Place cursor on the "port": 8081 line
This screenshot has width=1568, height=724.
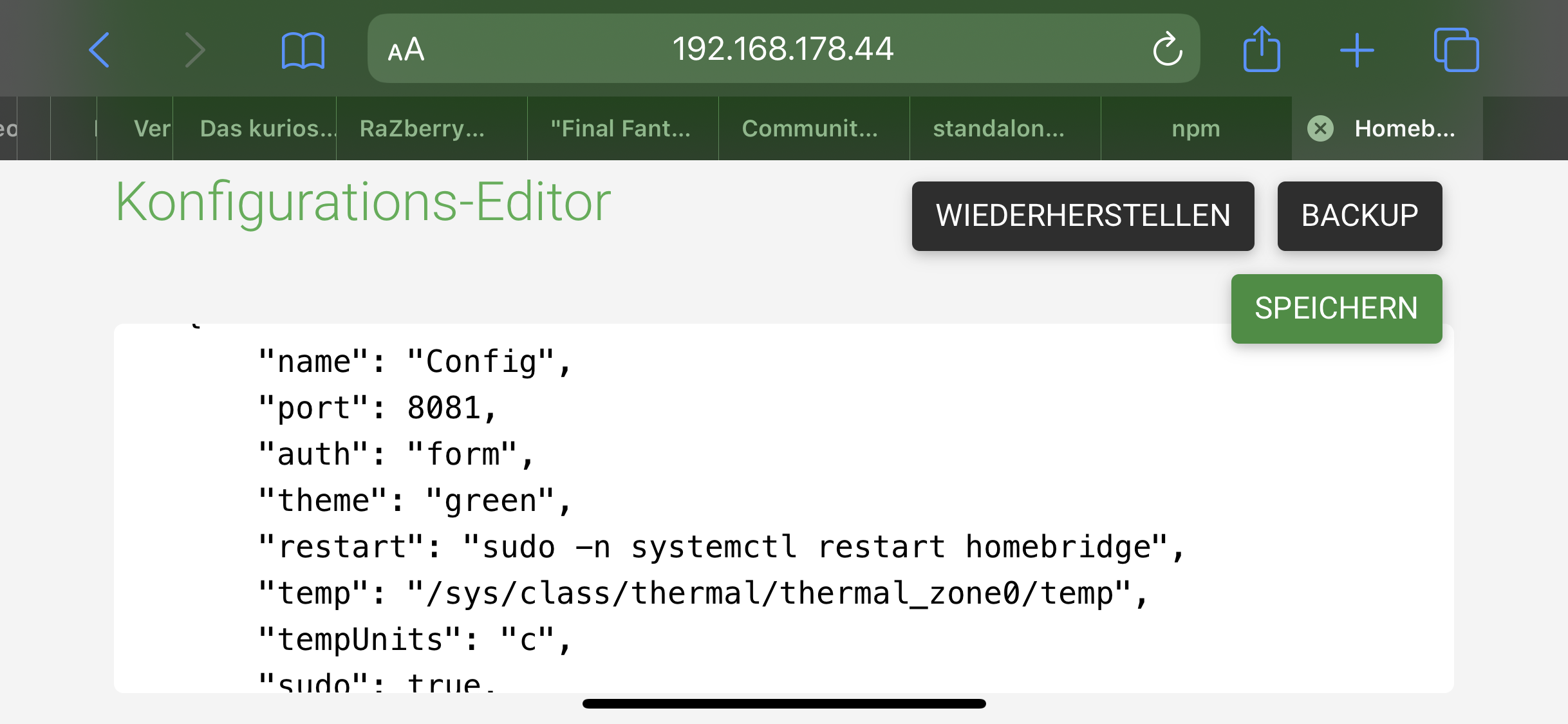click(x=377, y=408)
